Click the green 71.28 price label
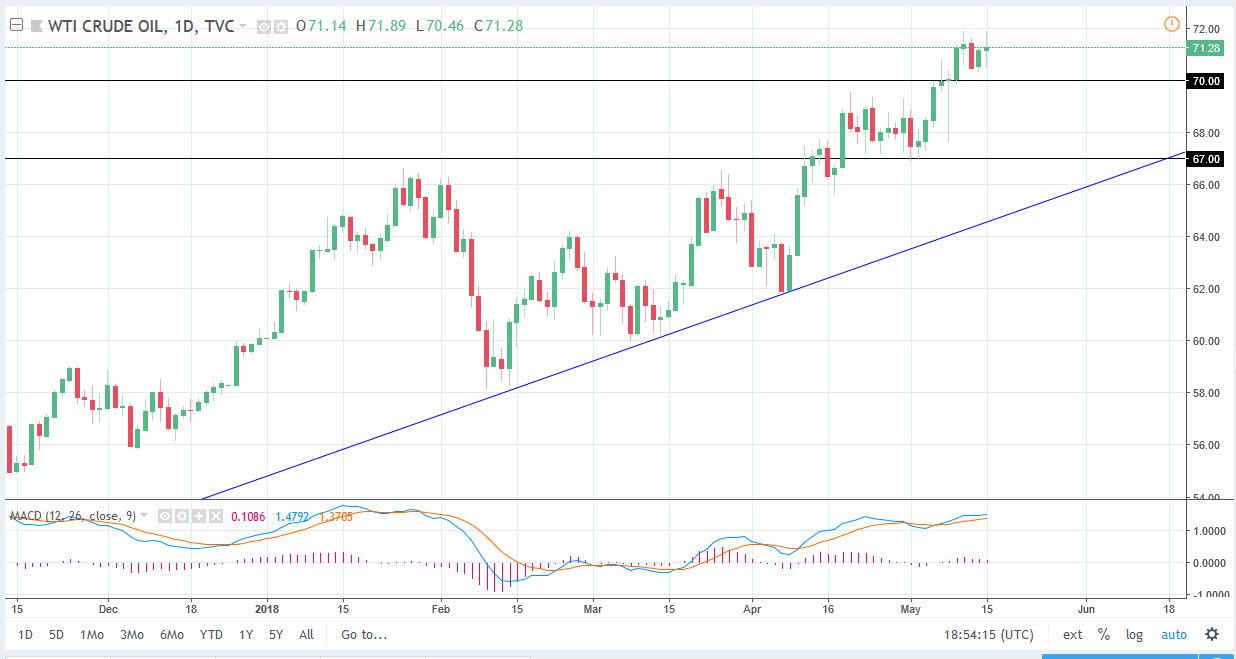 pos(1206,46)
